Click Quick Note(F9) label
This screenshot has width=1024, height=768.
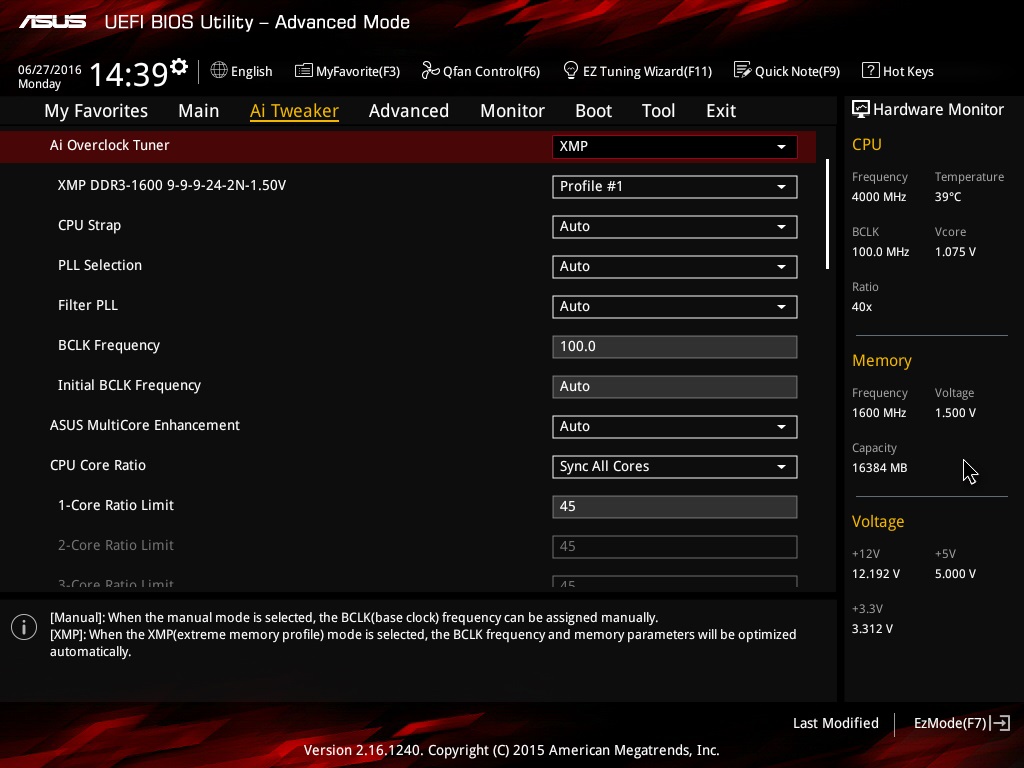tap(797, 71)
